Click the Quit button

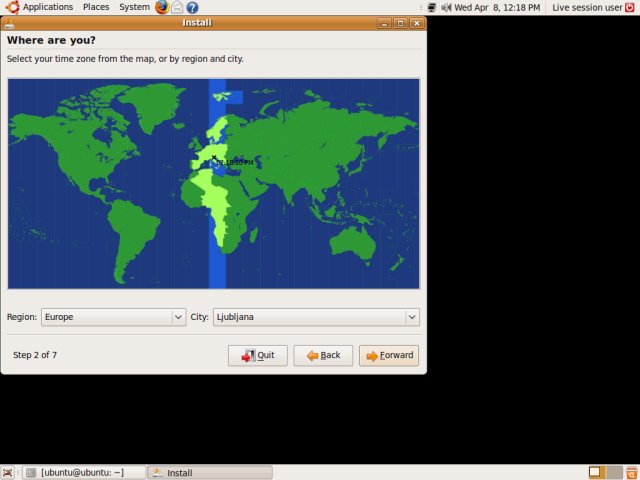(x=258, y=356)
